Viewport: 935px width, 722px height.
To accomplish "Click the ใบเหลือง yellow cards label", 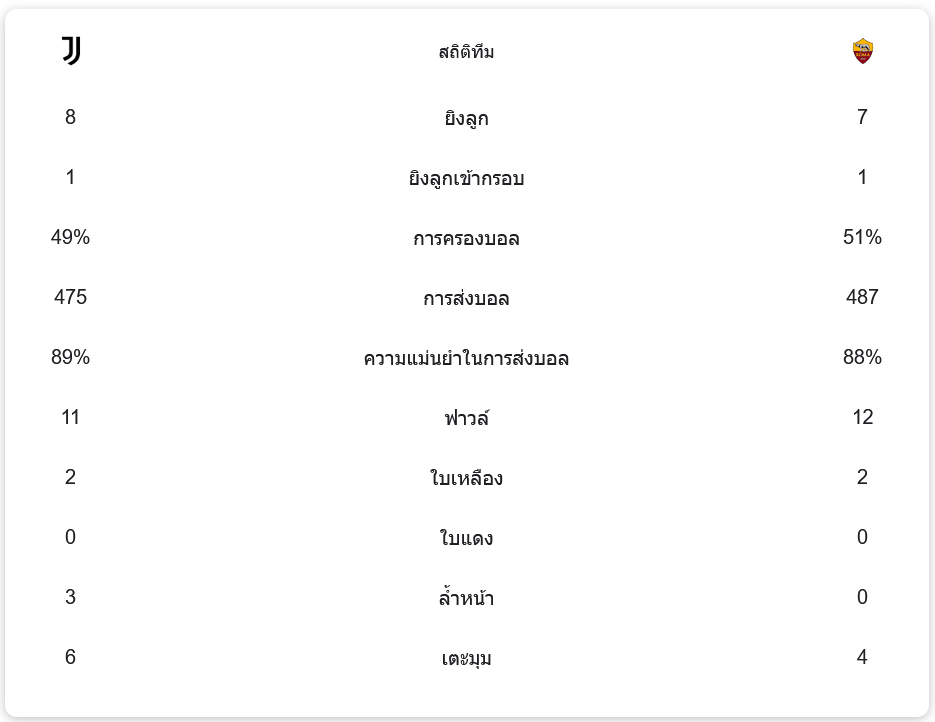I will [466, 479].
